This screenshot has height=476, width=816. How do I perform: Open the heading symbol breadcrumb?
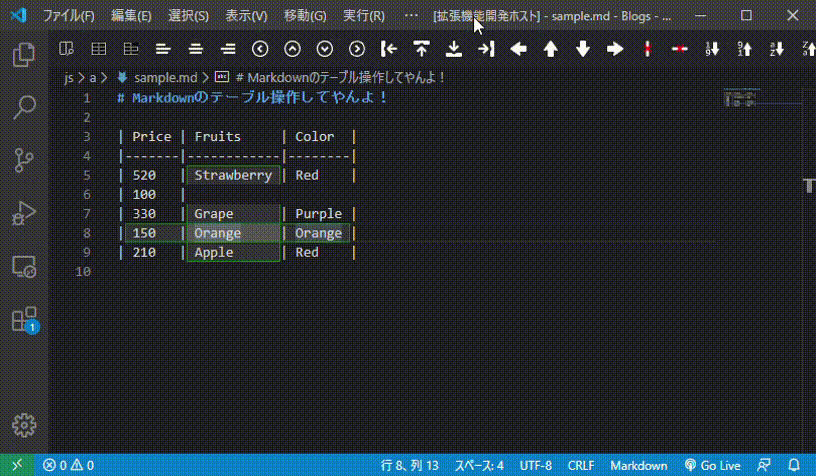pos(340,78)
